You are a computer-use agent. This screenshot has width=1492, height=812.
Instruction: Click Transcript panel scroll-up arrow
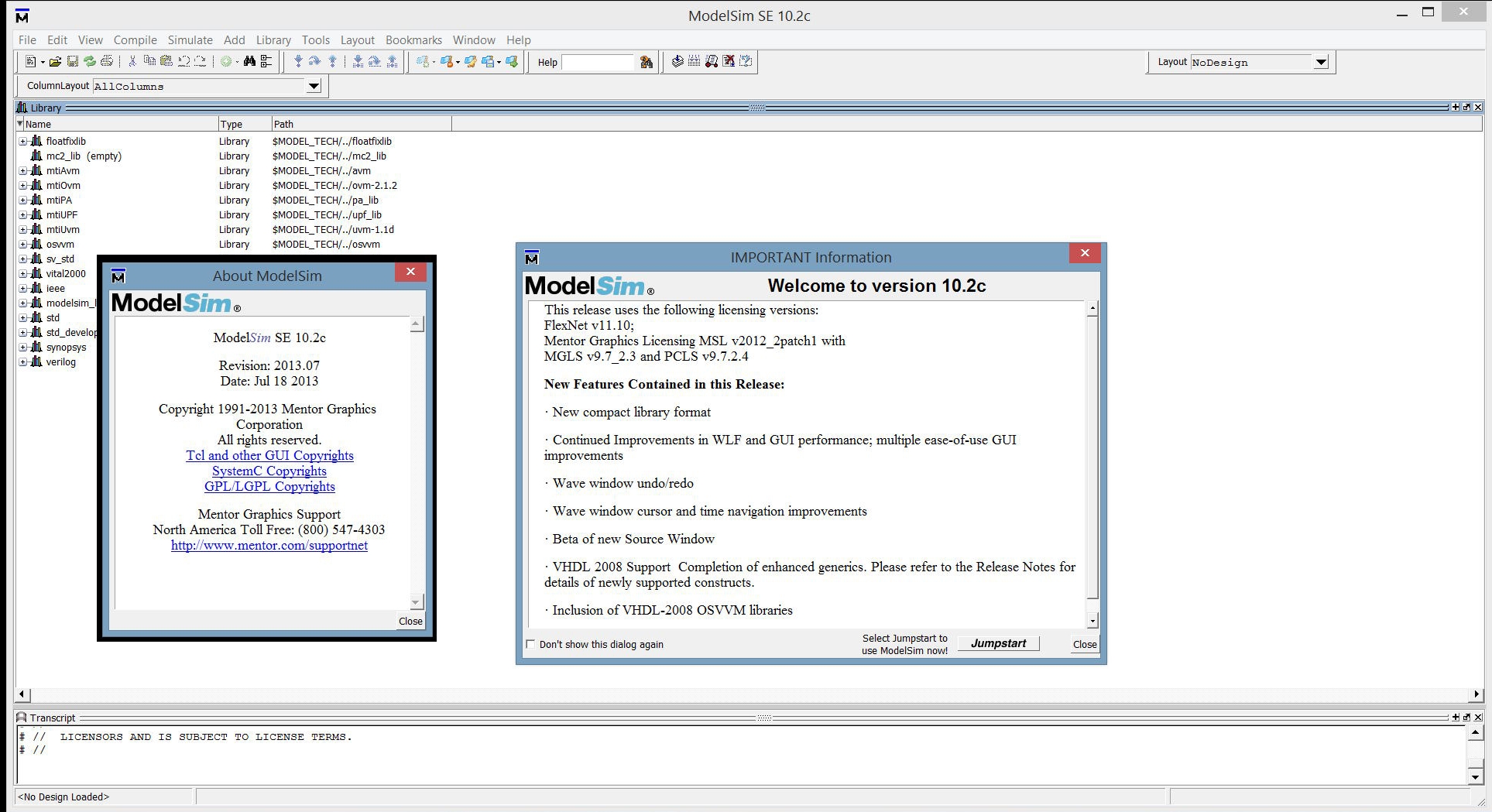[x=1475, y=732]
